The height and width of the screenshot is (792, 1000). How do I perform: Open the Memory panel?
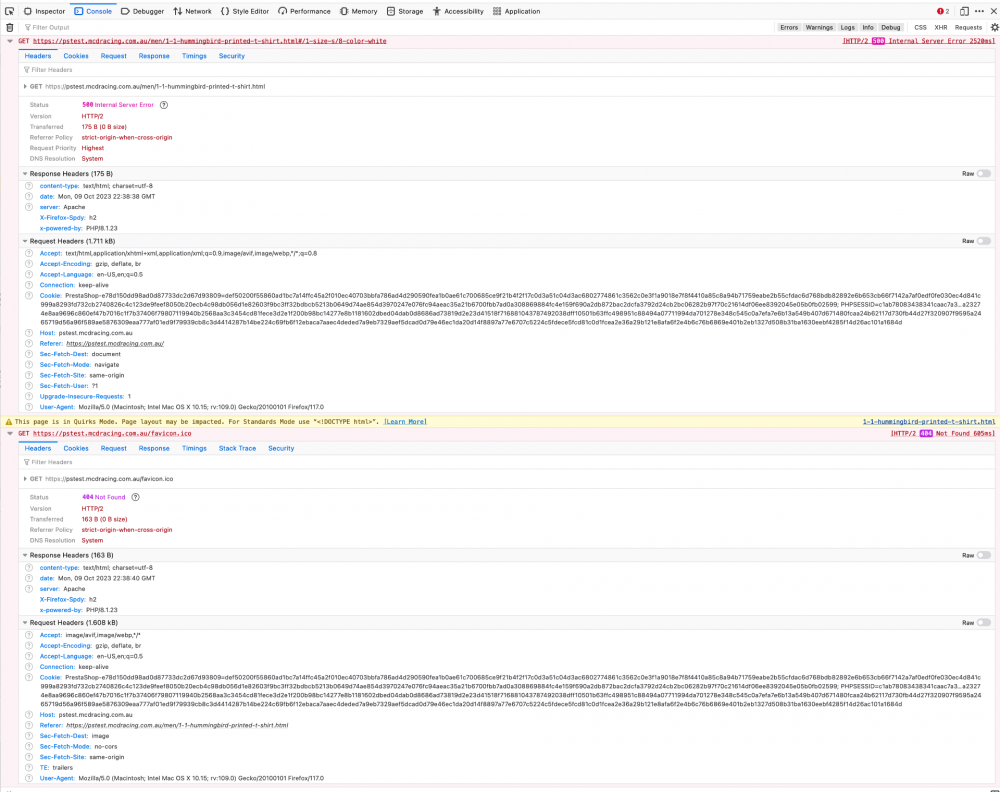358,11
